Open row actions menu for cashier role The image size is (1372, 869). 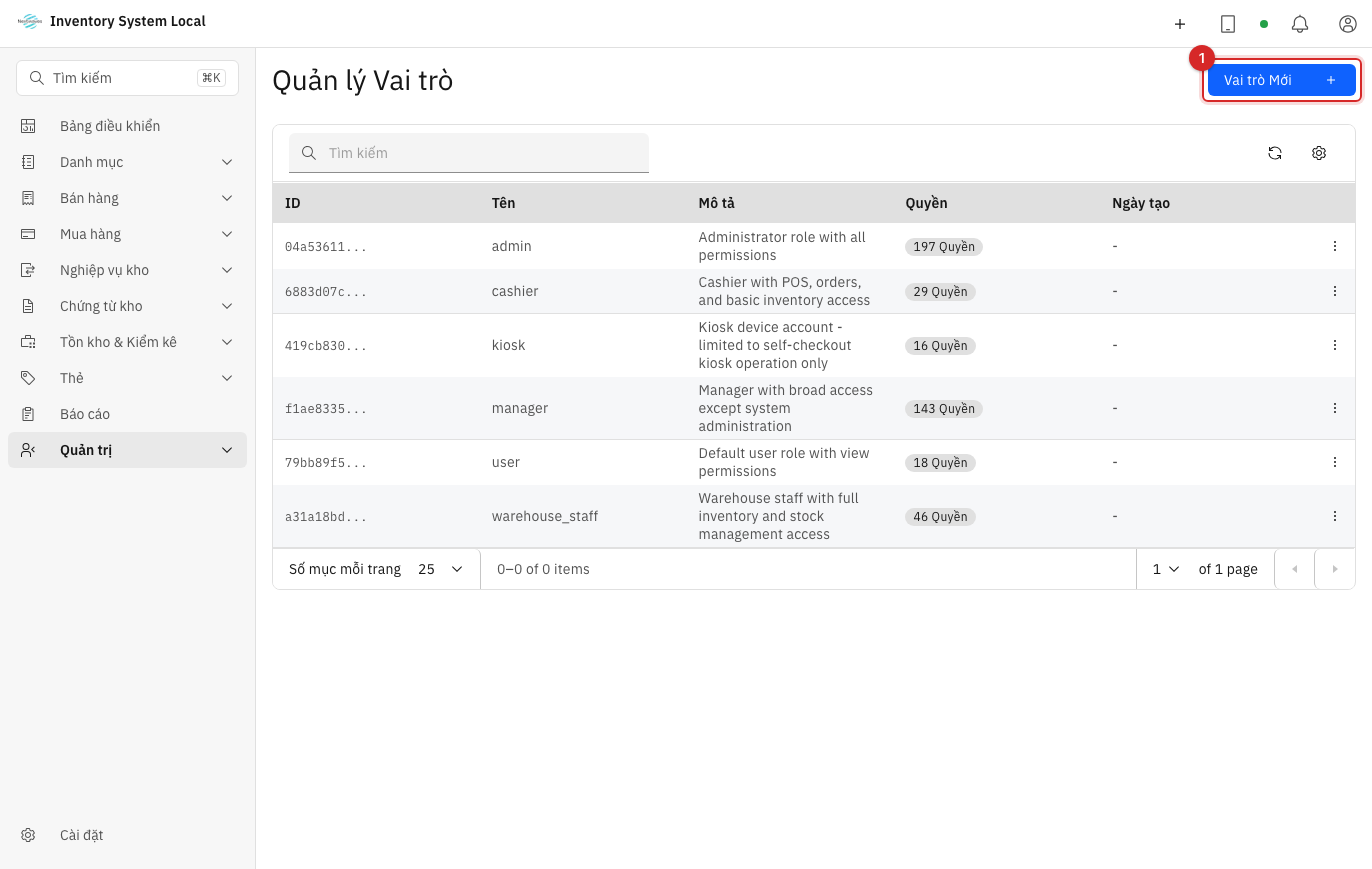[x=1335, y=291]
